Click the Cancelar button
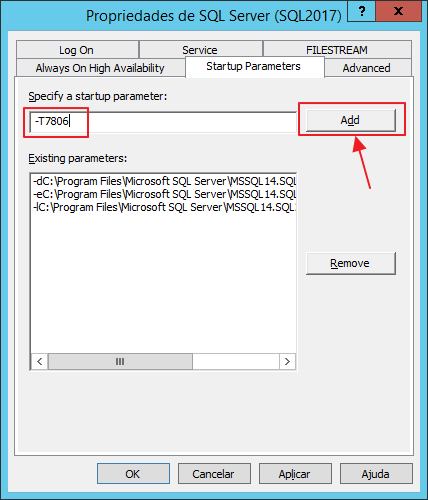The width and height of the screenshot is (428, 500). click(214, 474)
